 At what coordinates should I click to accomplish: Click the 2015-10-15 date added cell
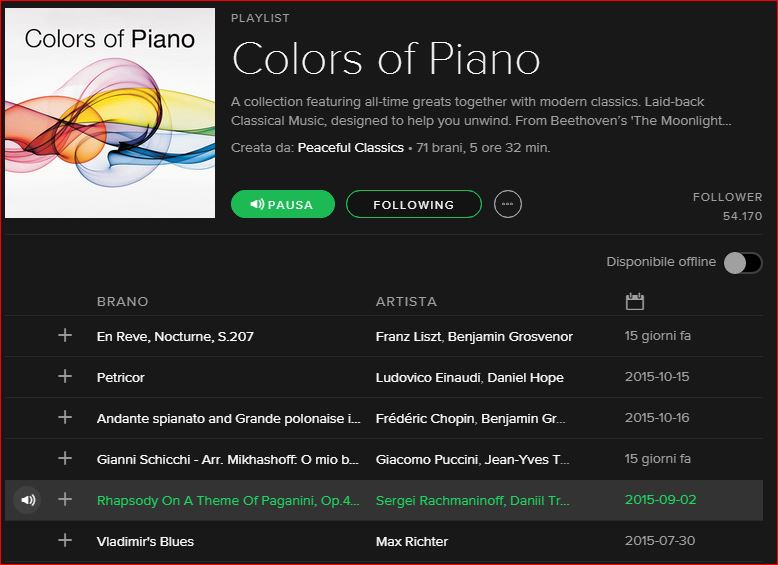(657, 377)
